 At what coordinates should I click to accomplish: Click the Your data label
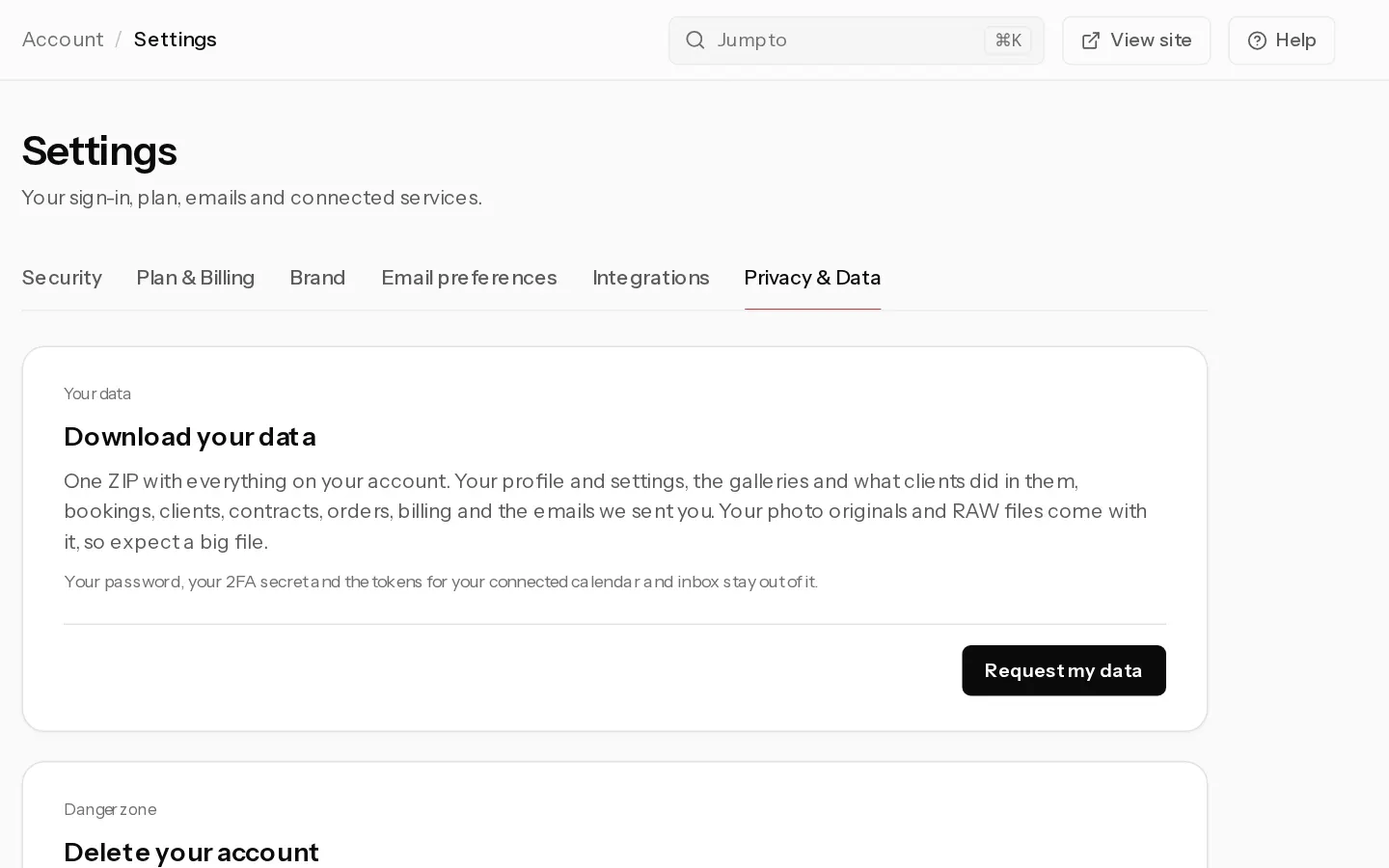(97, 393)
